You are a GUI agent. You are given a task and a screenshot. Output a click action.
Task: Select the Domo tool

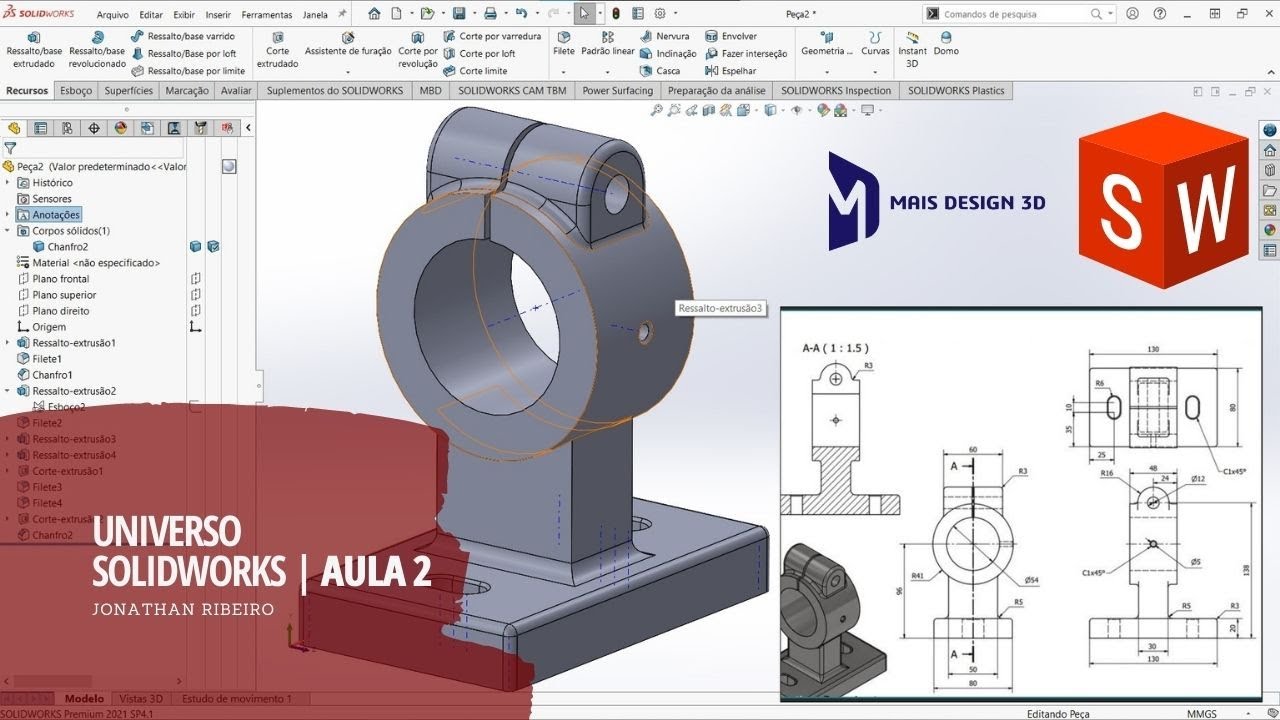pos(946,44)
